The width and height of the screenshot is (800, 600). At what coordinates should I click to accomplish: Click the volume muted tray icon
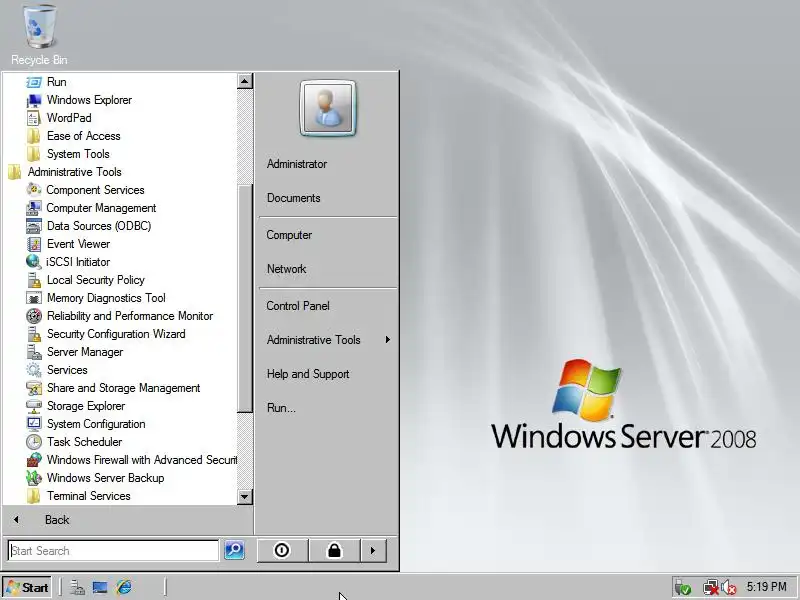click(730, 588)
